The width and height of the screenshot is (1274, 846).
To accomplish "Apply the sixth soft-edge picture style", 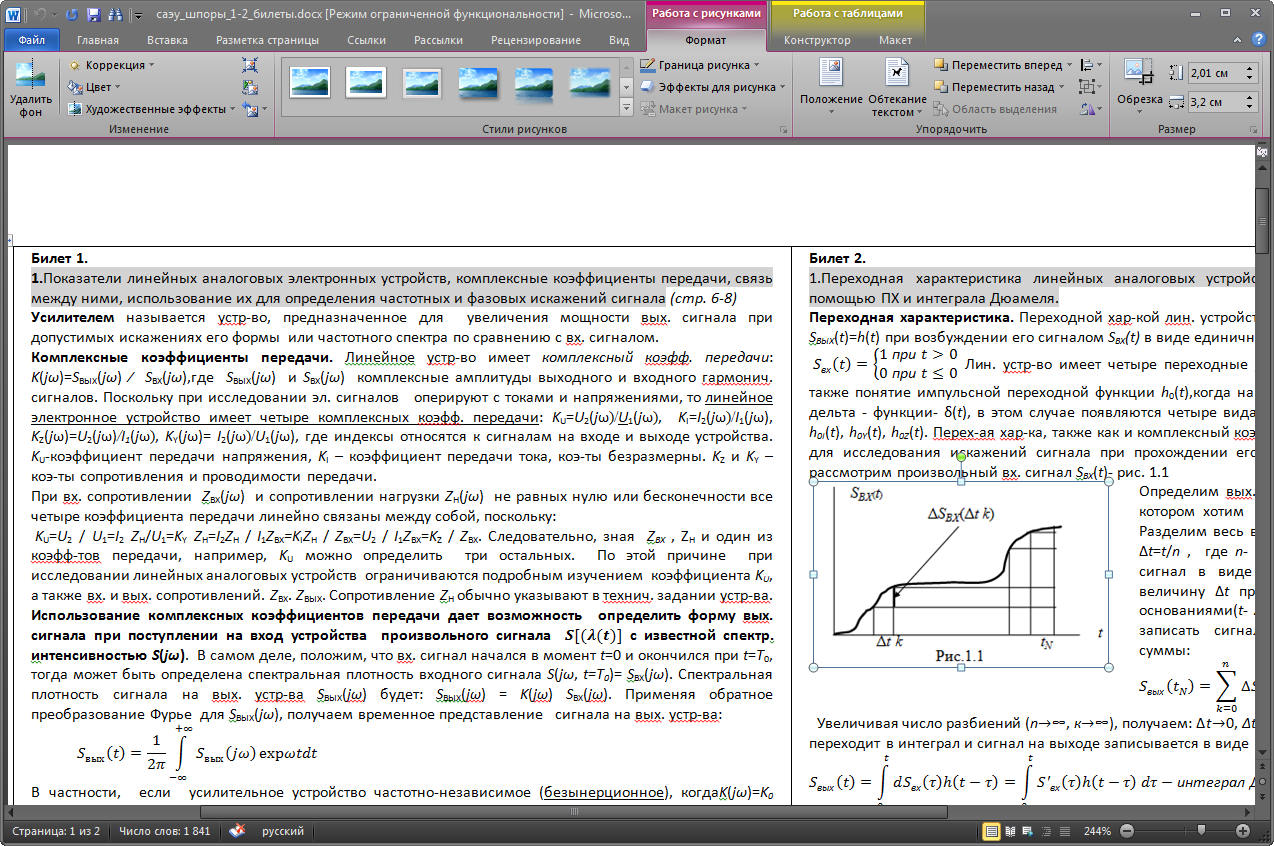I will 590,82.
